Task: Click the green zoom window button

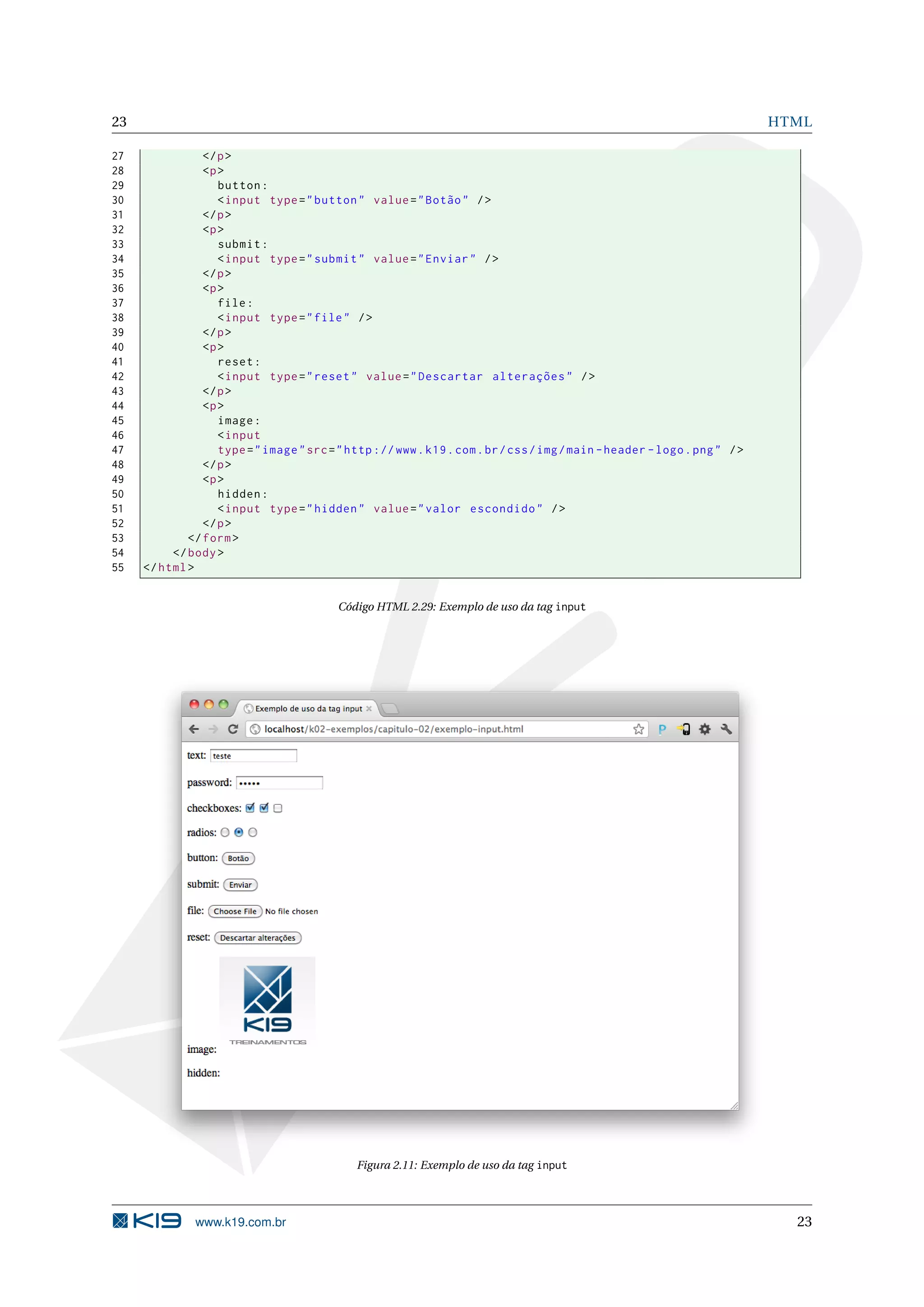Action: [224, 705]
